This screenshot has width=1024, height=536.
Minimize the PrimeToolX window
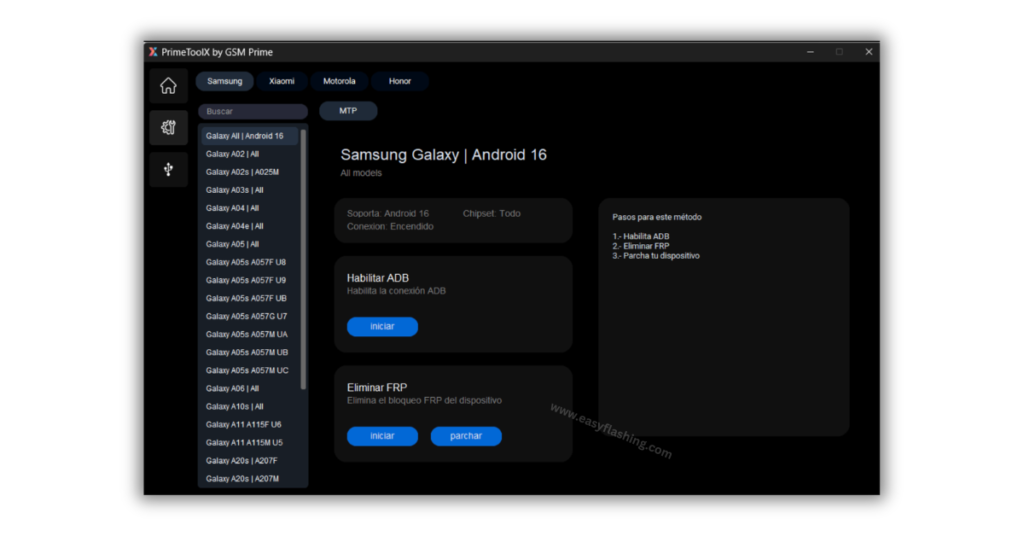(x=810, y=52)
